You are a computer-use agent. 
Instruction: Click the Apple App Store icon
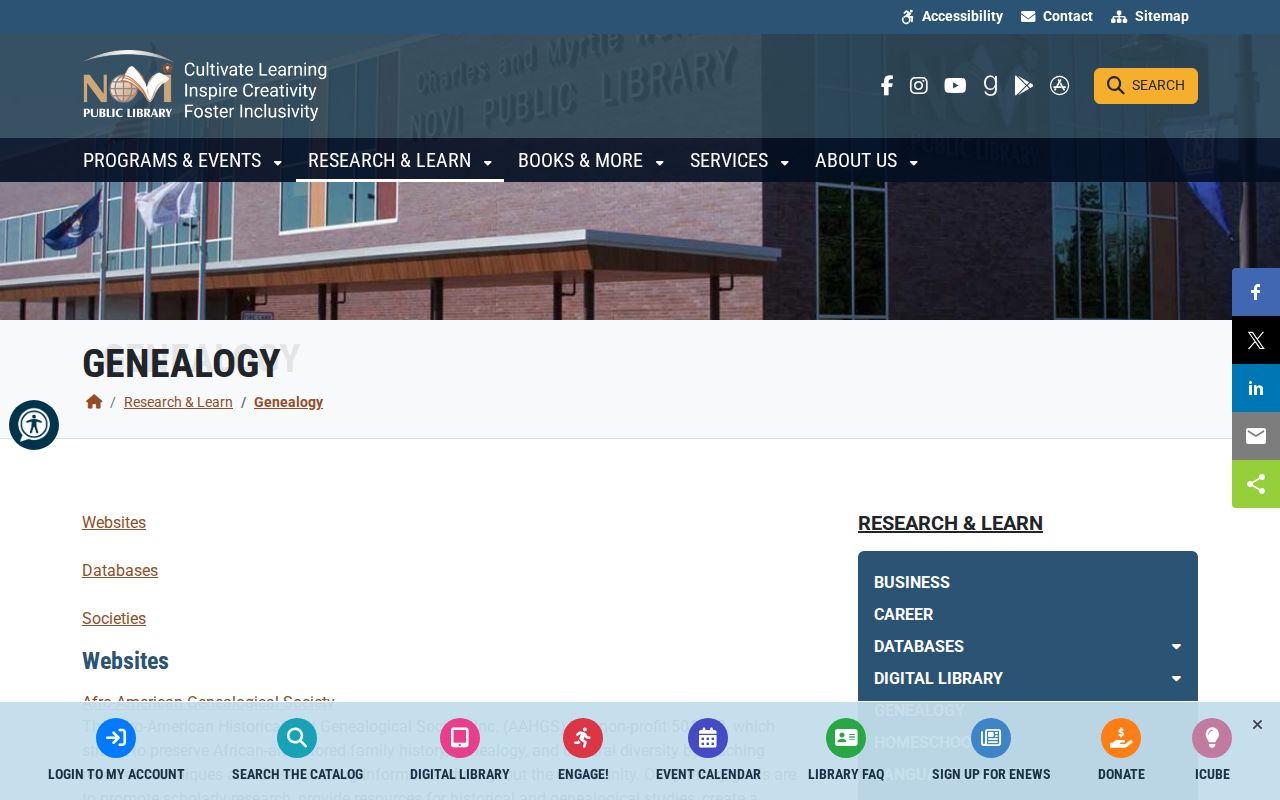pyautogui.click(x=1060, y=85)
